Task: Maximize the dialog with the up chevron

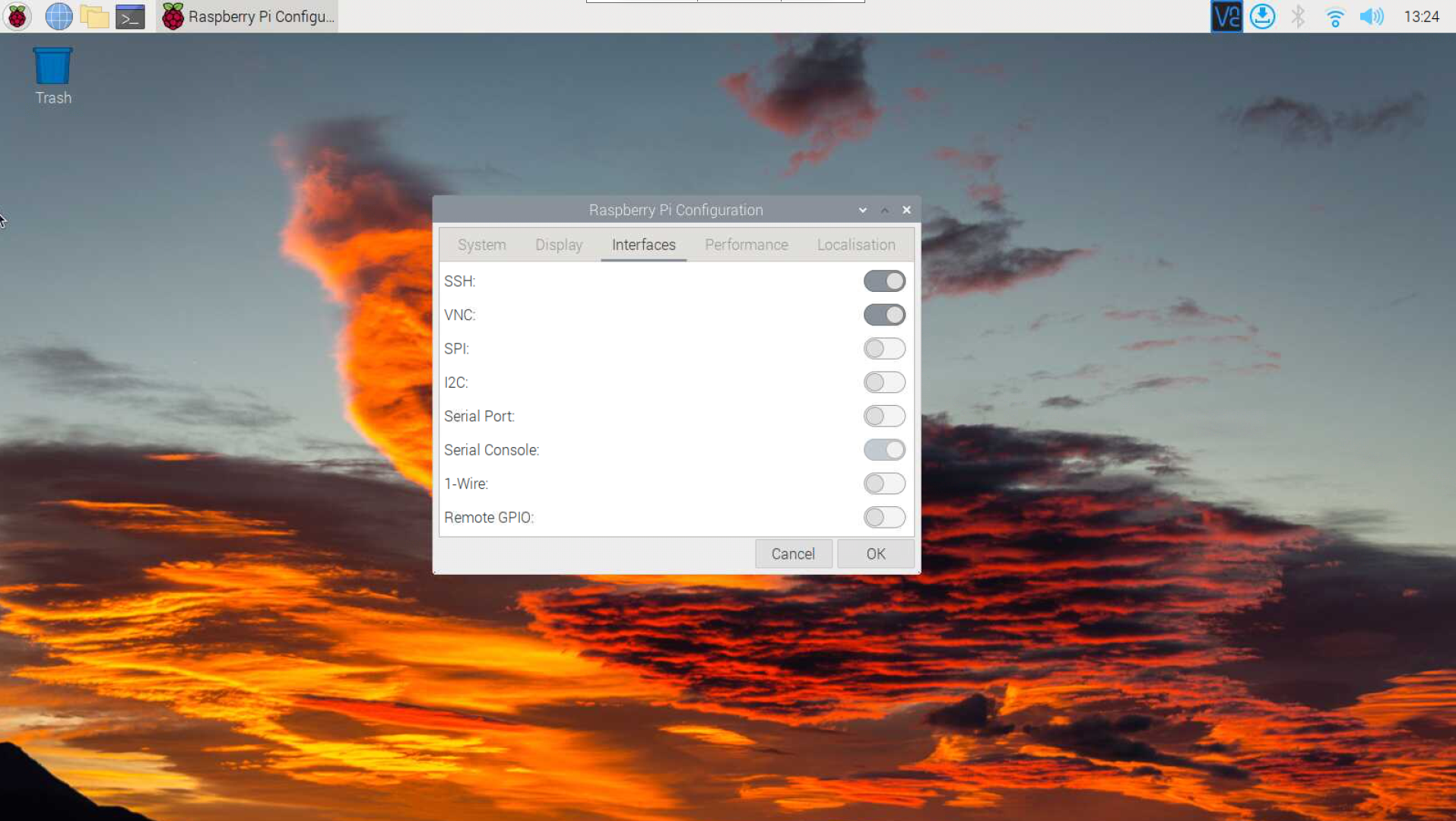Action: [884, 210]
